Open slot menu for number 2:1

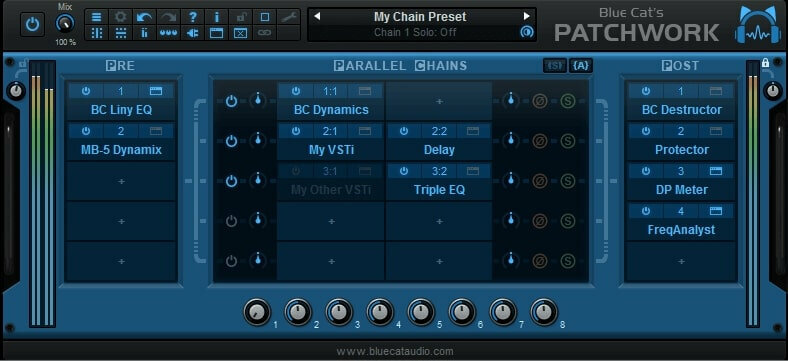coord(330,131)
